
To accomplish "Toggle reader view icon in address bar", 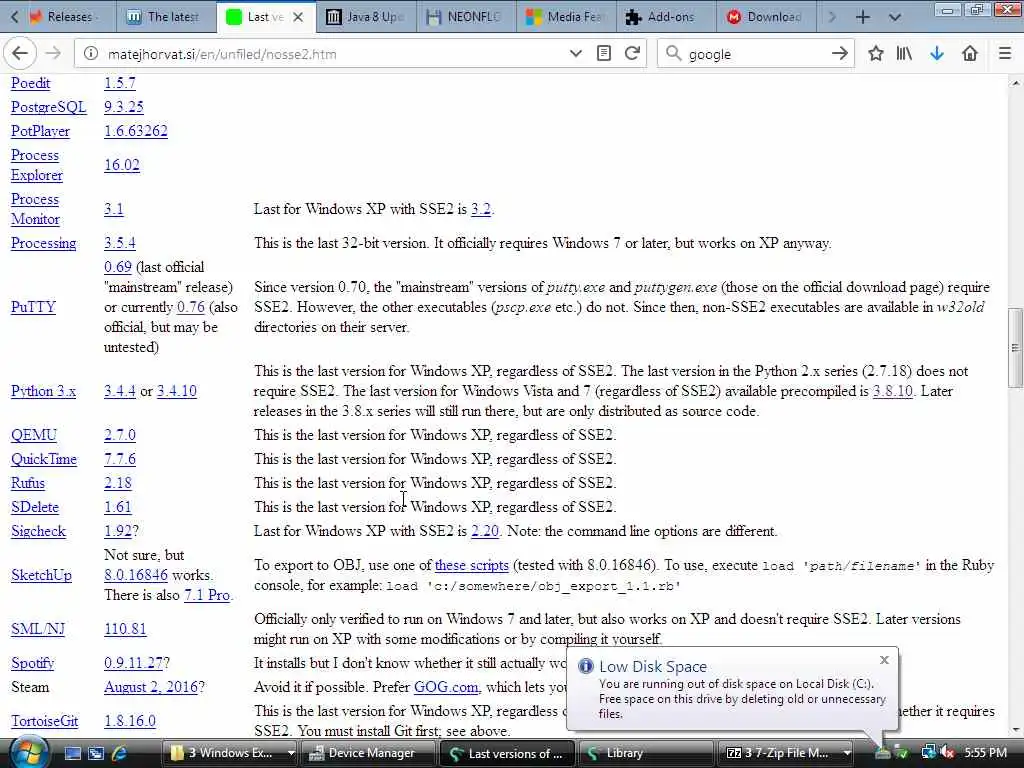I will pyautogui.click(x=603, y=54).
